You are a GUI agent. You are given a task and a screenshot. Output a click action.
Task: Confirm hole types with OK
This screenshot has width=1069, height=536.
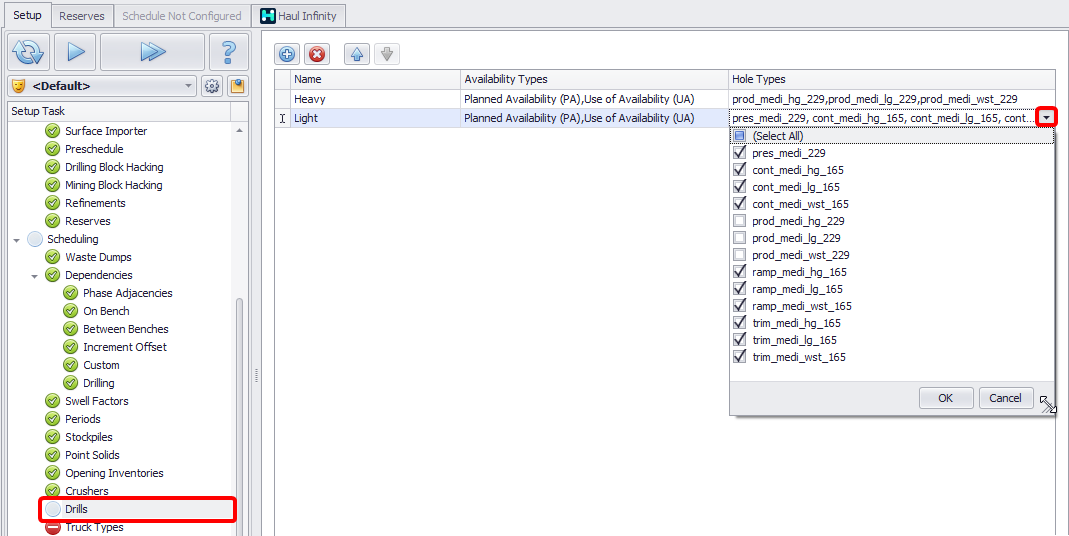[946, 398]
